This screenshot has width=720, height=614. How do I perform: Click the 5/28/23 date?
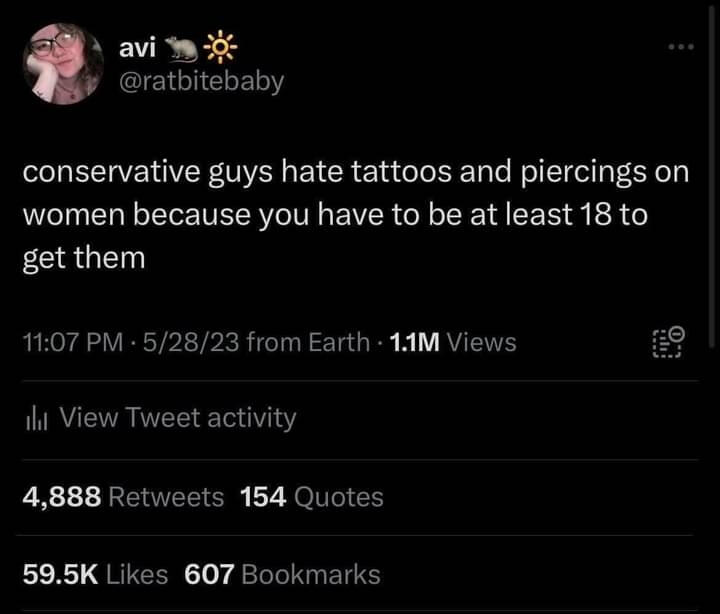coord(190,343)
